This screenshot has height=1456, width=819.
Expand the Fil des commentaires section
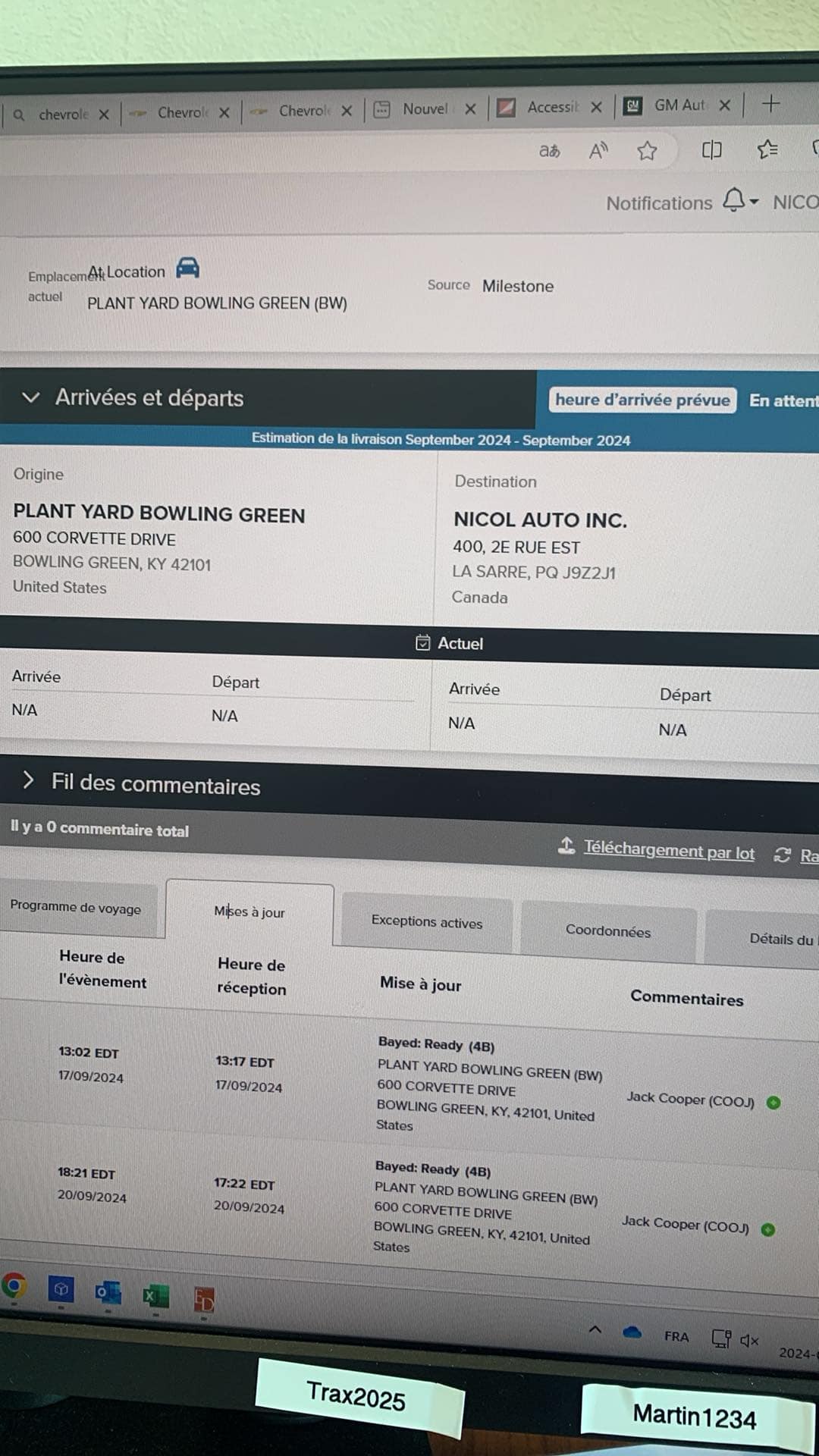click(29, 780)
